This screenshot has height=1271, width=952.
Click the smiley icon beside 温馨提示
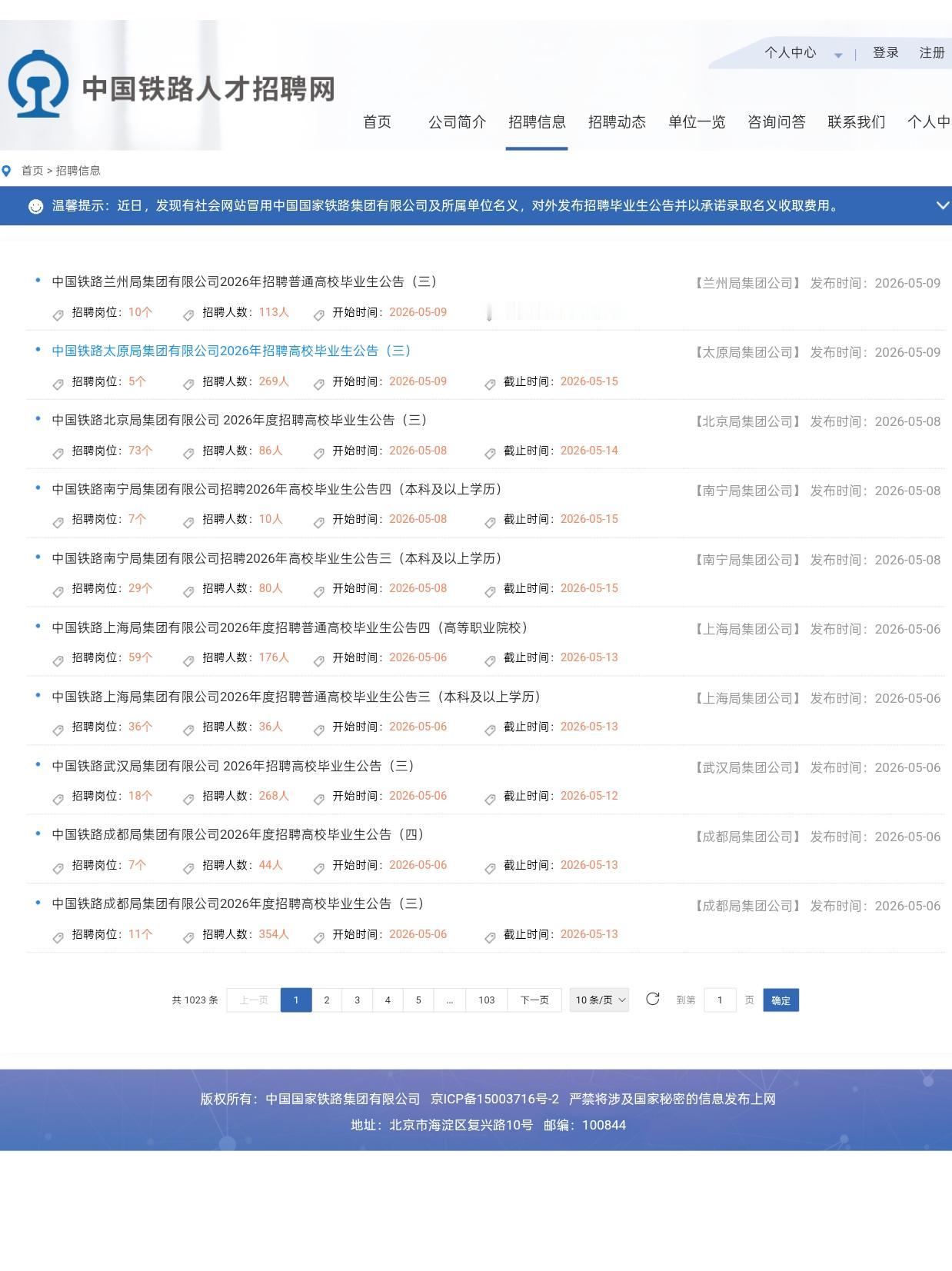tap(35, 206)
